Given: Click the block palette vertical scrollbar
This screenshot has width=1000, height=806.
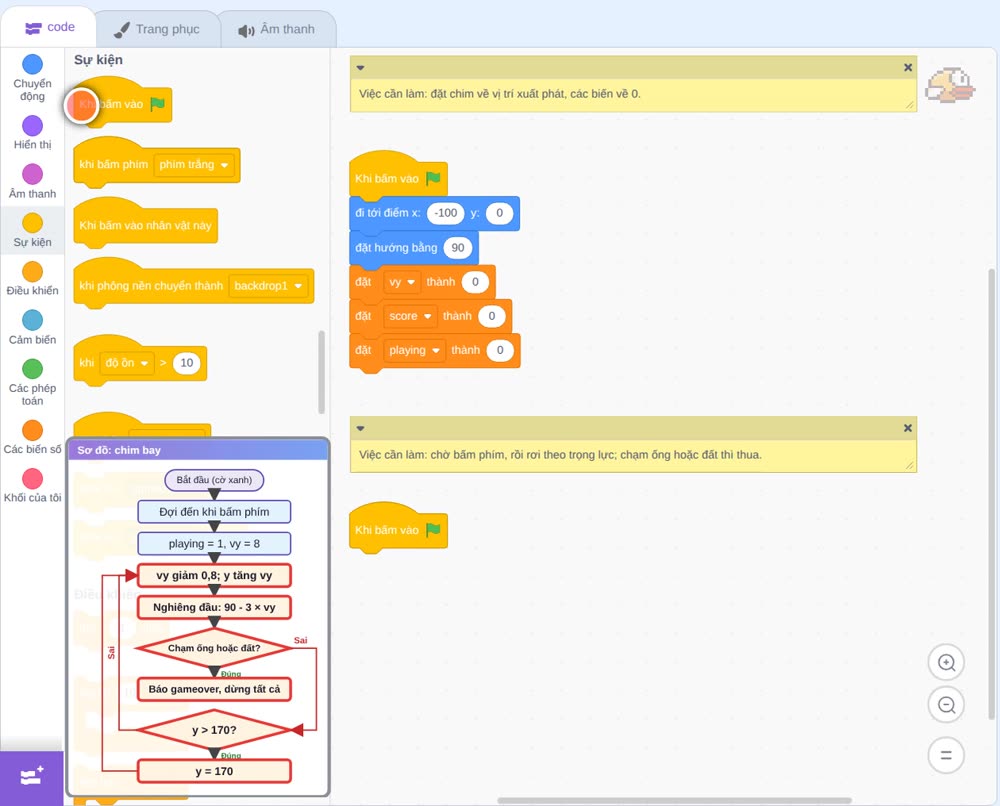Looking at the screenshot, I should point(321,372).
